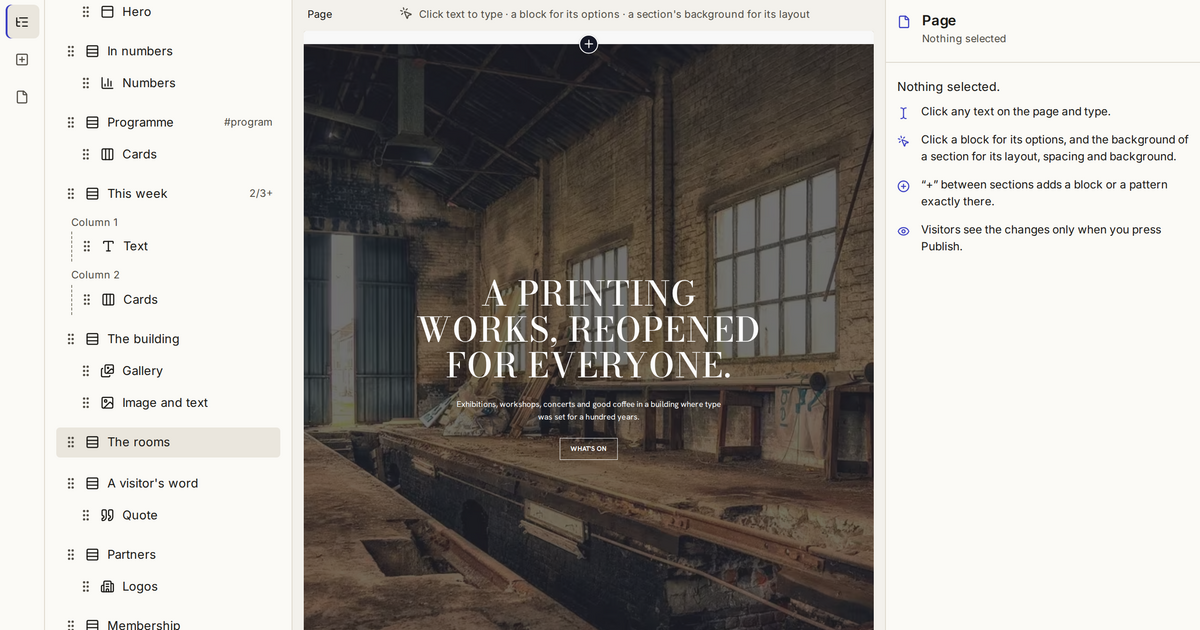Screen dimensions: 1200x630
Task: Click the T icon of the Text block
Action: click(x=108, y=246)
